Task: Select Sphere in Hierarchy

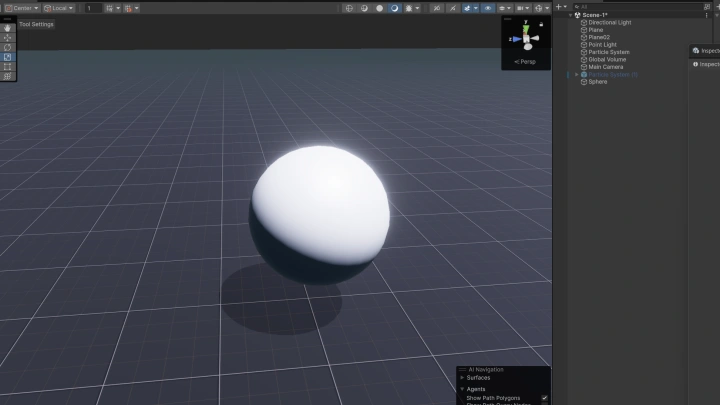Action: click(x=597, y=82)
